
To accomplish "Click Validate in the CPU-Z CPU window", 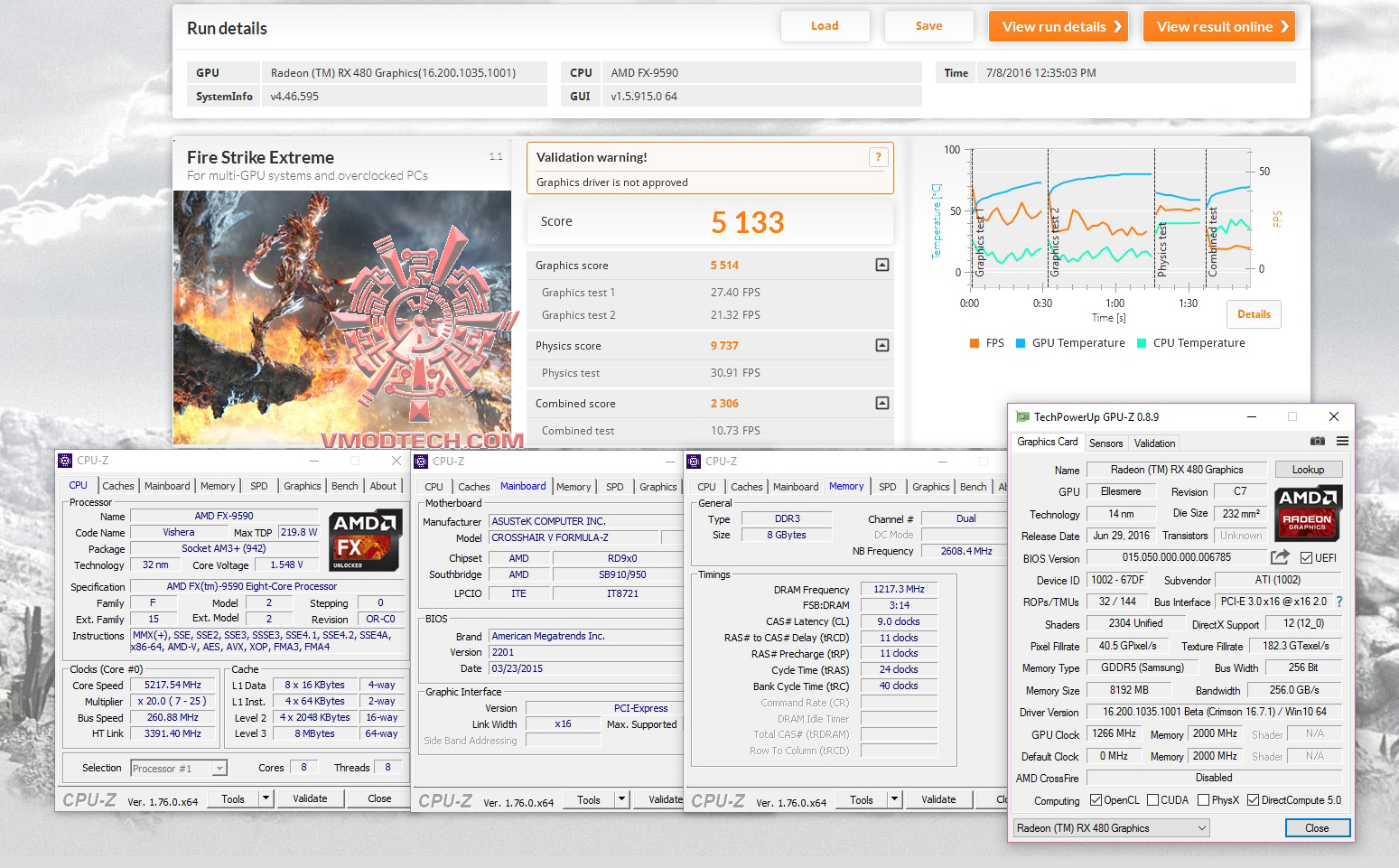I will pyautogui.click(x=310, y=798).
